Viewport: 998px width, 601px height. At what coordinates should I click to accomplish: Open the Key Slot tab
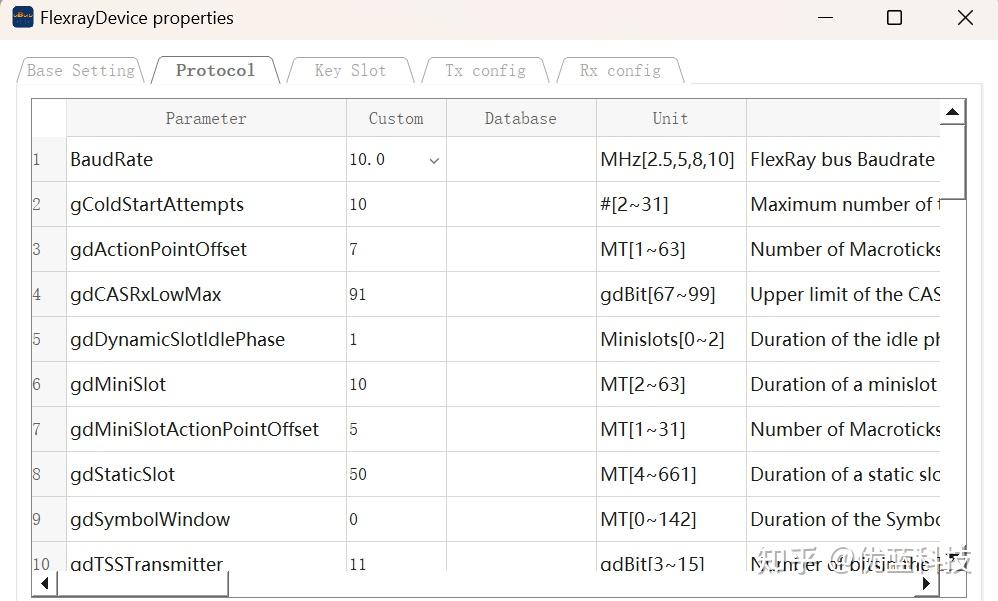350,71
